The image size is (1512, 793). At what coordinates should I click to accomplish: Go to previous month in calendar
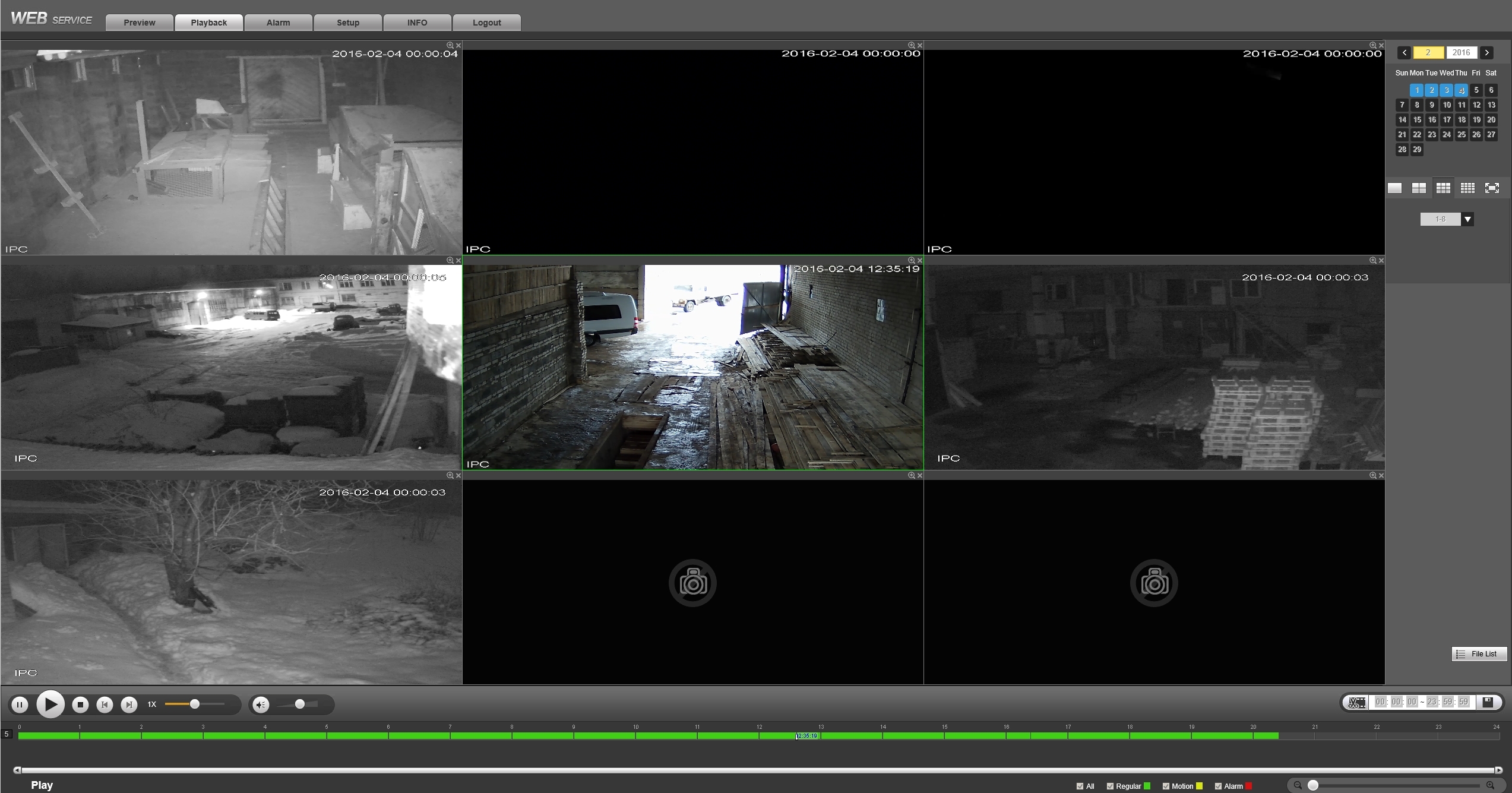pos(1405,53)
